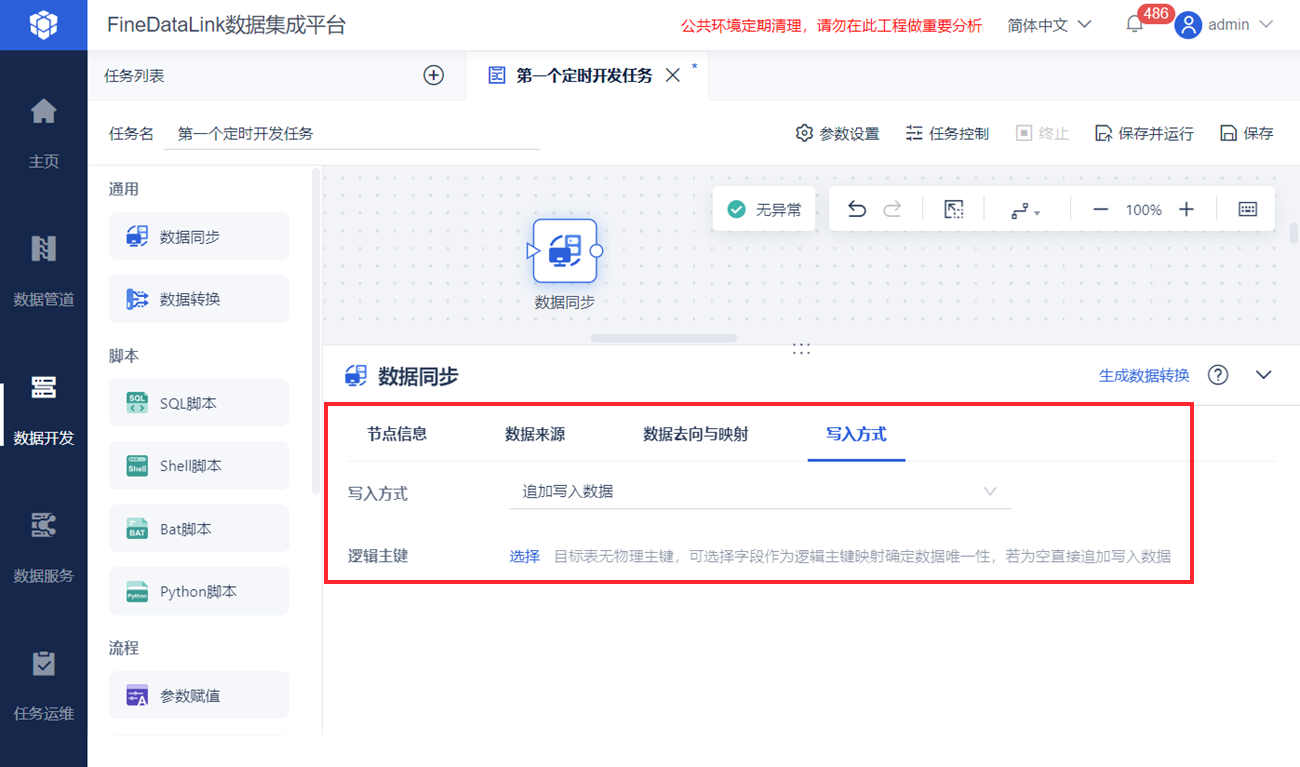1300x767 pixels.
Task: Go to 数据管道 in the sidebar
Action: pos(43,271)
